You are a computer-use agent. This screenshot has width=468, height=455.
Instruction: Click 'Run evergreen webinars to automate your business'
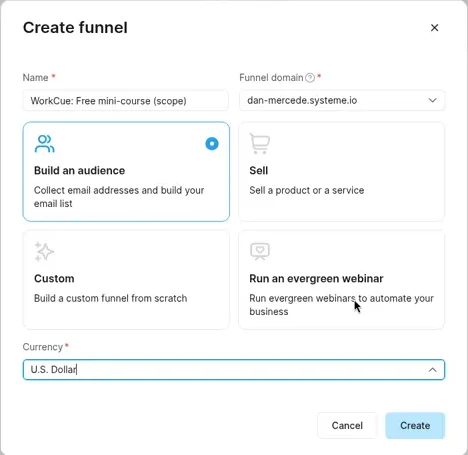pyautogui.click(x=341, y=305)
